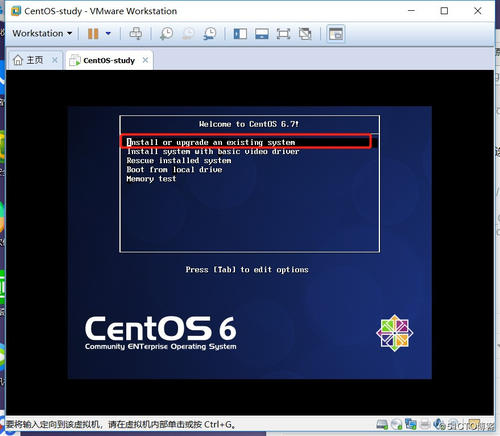Close the CentOS-study tab
Image resolution: width=500 pixels, height=436 pixels.
(145, 60)
